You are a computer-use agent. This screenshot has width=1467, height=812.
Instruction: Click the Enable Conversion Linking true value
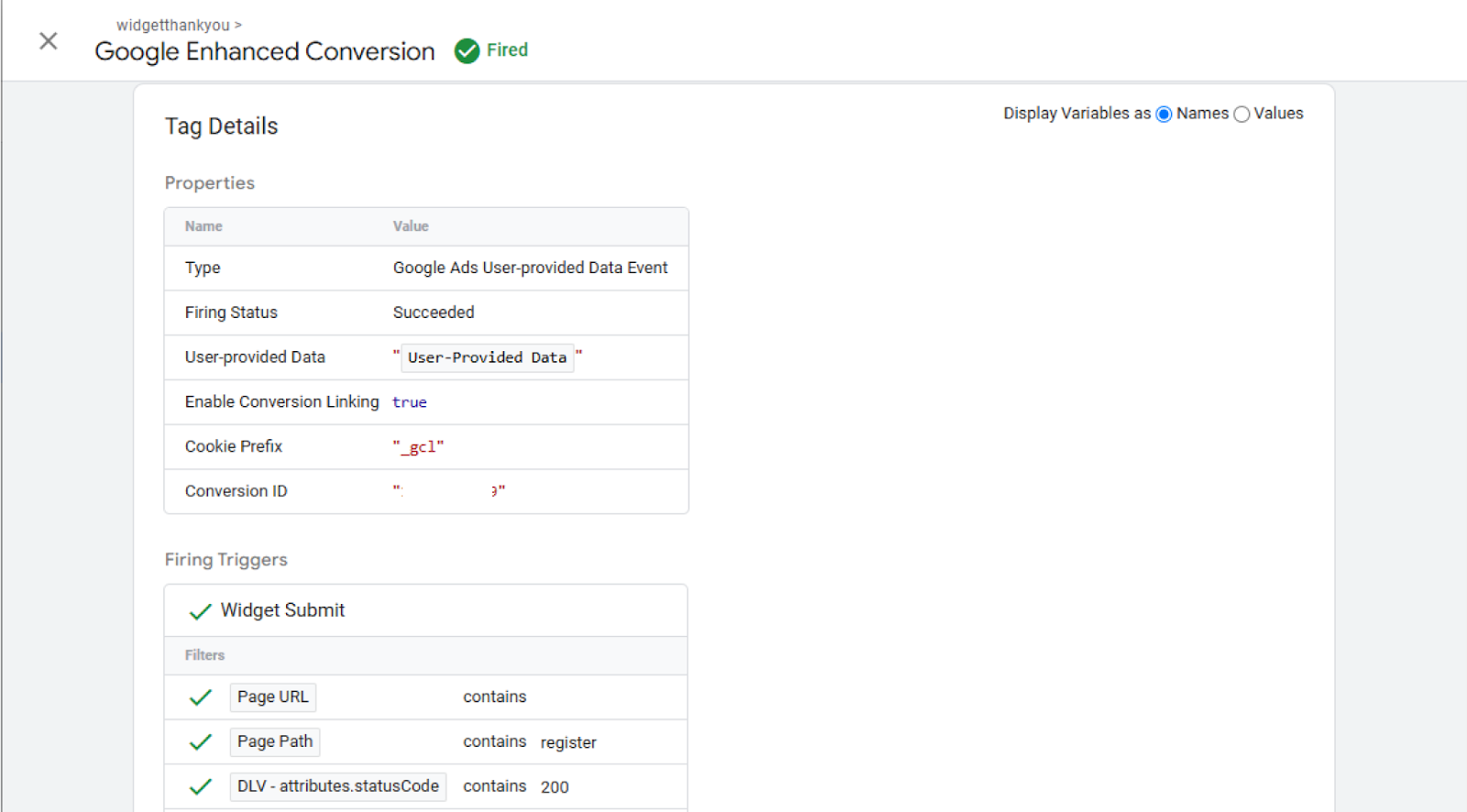409,402
